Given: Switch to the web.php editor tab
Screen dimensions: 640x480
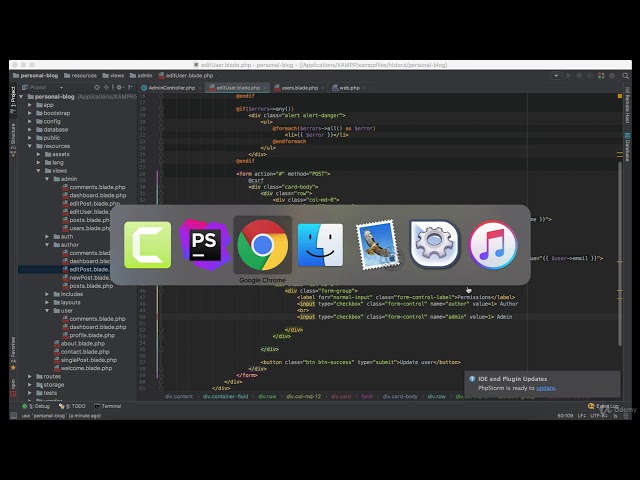Looking at the screenshot, I should 349,87.
